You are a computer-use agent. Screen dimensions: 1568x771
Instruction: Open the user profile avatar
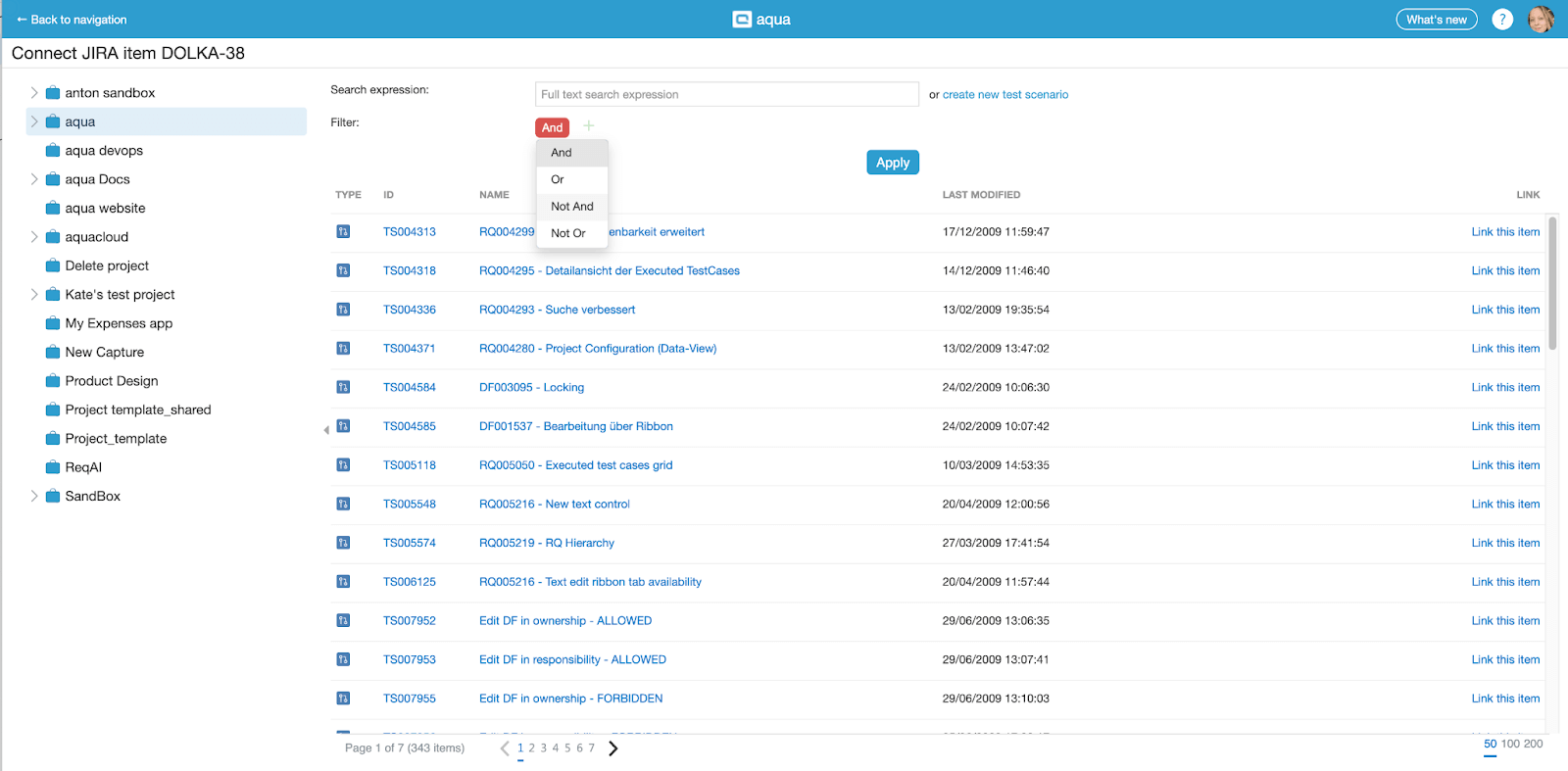pyautogui.click(x=1541, y=20)
